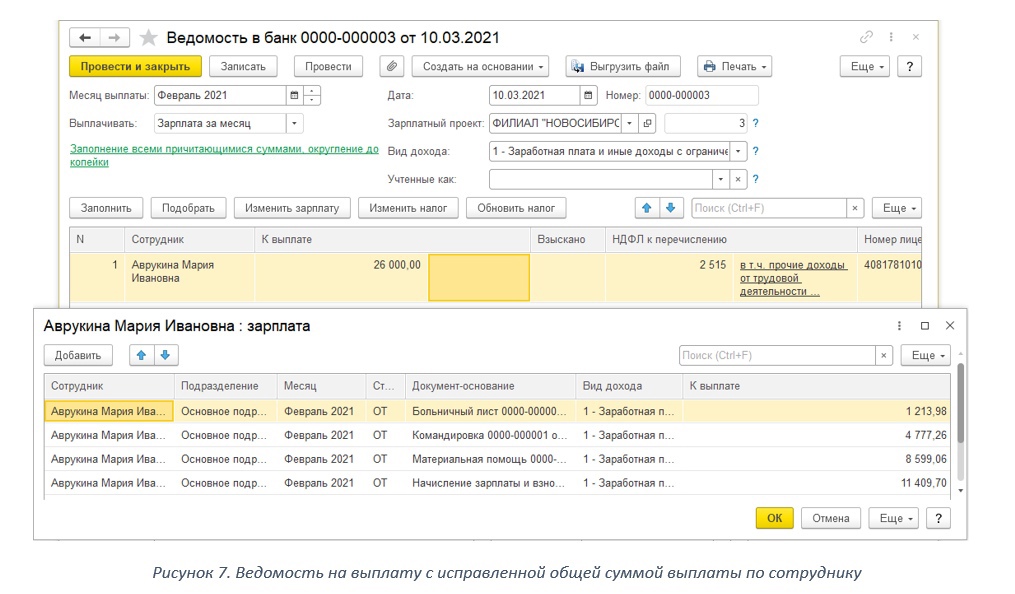
Task: Move employee row up in main table
Action: [x=647, y=208]
